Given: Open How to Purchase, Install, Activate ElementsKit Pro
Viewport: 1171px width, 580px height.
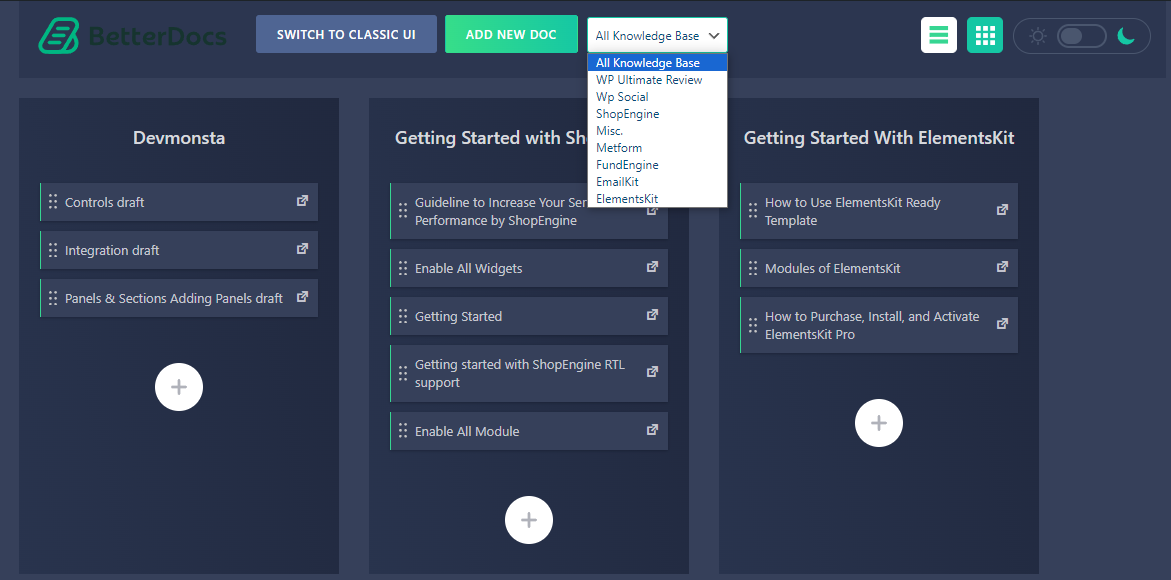Looking at the screenshot, I should [872, 325].
